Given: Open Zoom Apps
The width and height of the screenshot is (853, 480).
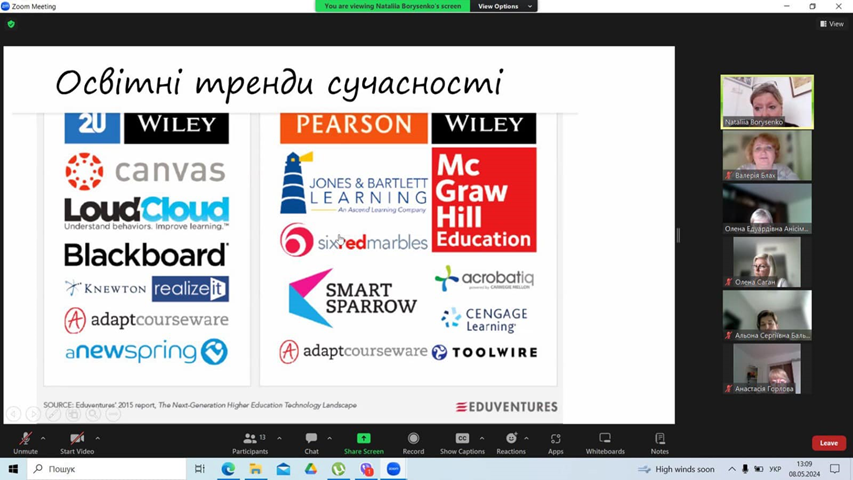Looking at the screenshot, I should click(555, 443).
